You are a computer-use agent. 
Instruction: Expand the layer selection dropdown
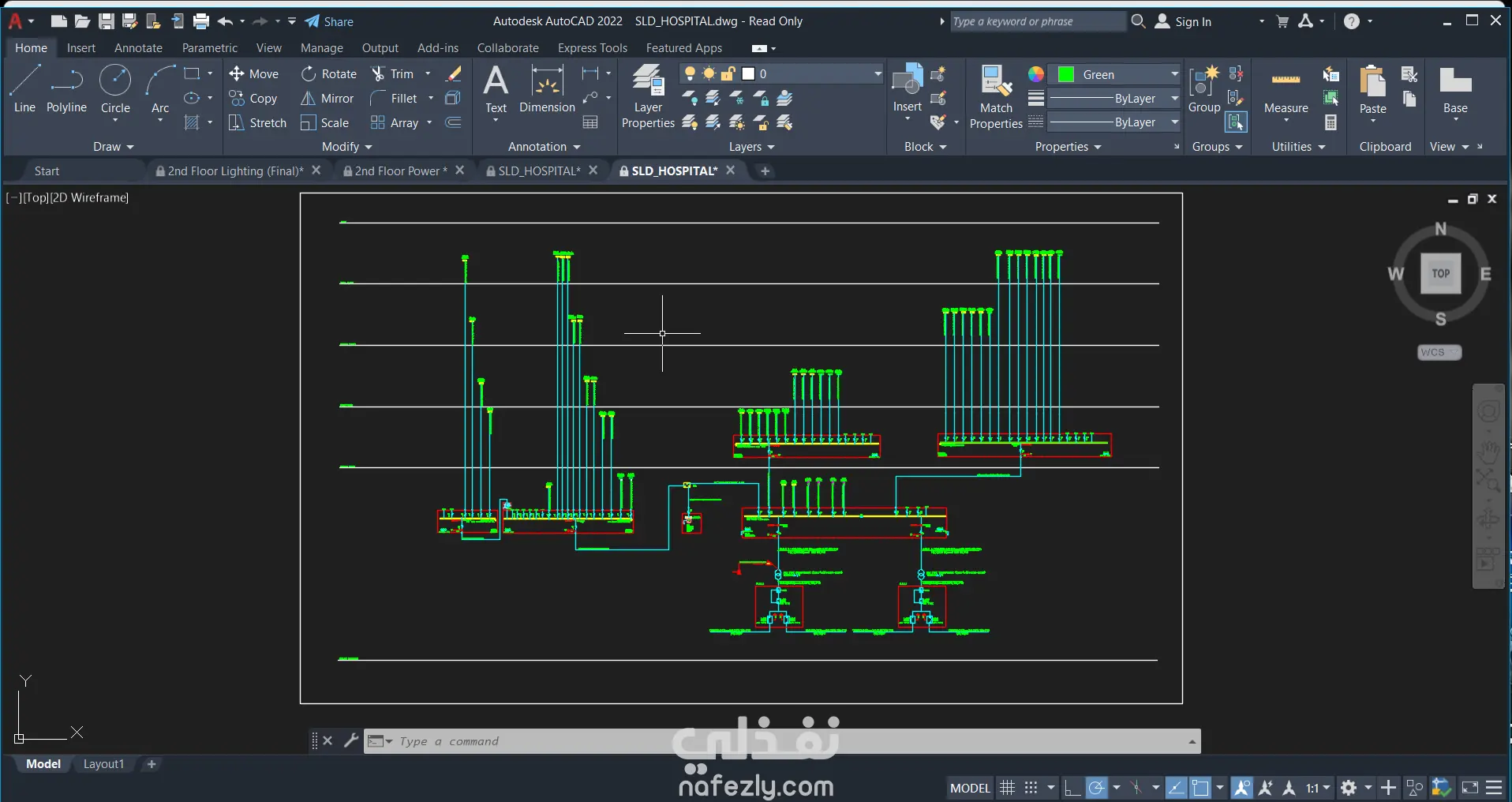[x=878, y=74]
